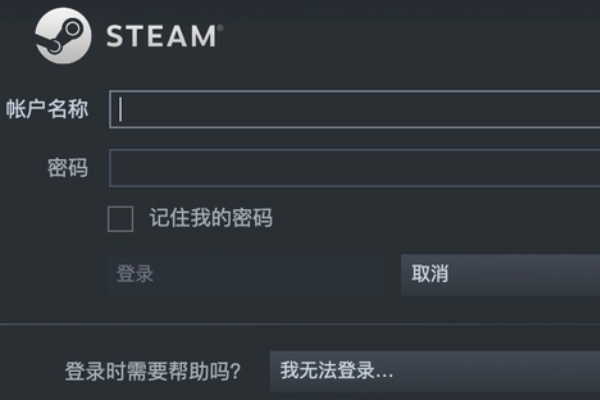Click the Steam logo icon
Image resolution: width=600 pixels, height=400 pixels.
(62, 36)
